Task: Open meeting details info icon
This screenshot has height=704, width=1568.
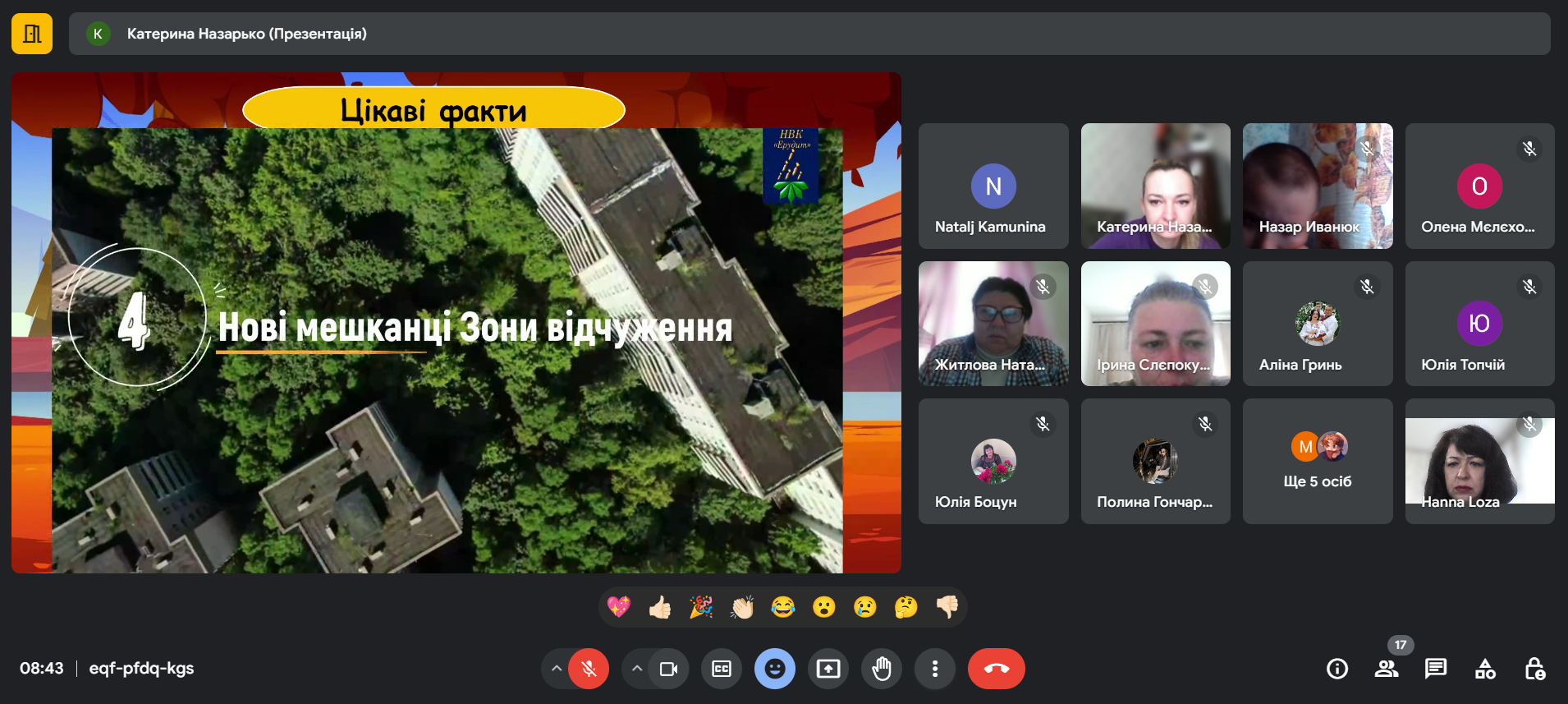Action: point(1337,669)
